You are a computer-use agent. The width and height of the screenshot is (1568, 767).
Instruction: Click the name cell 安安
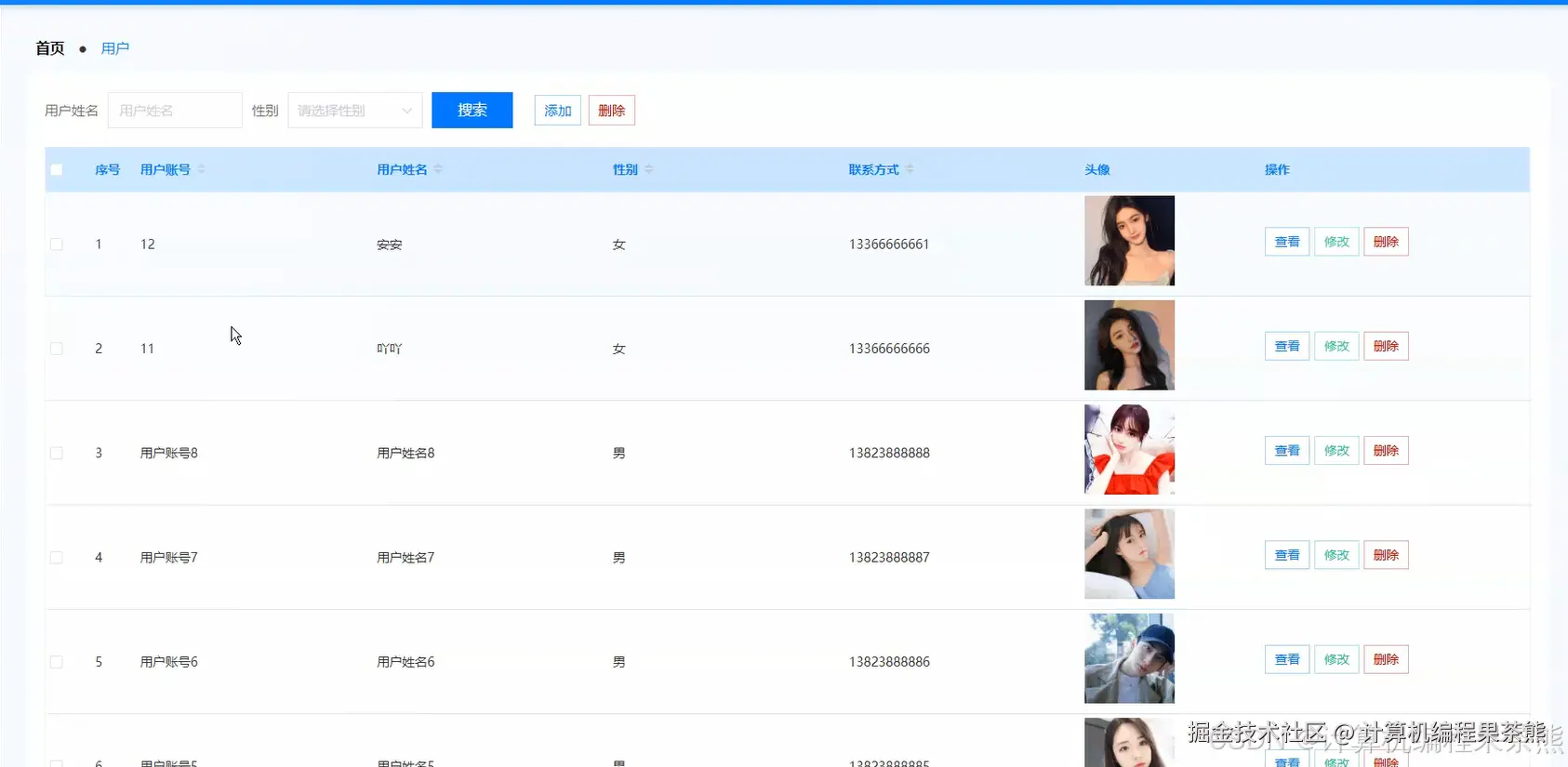[x=390, y=245]
